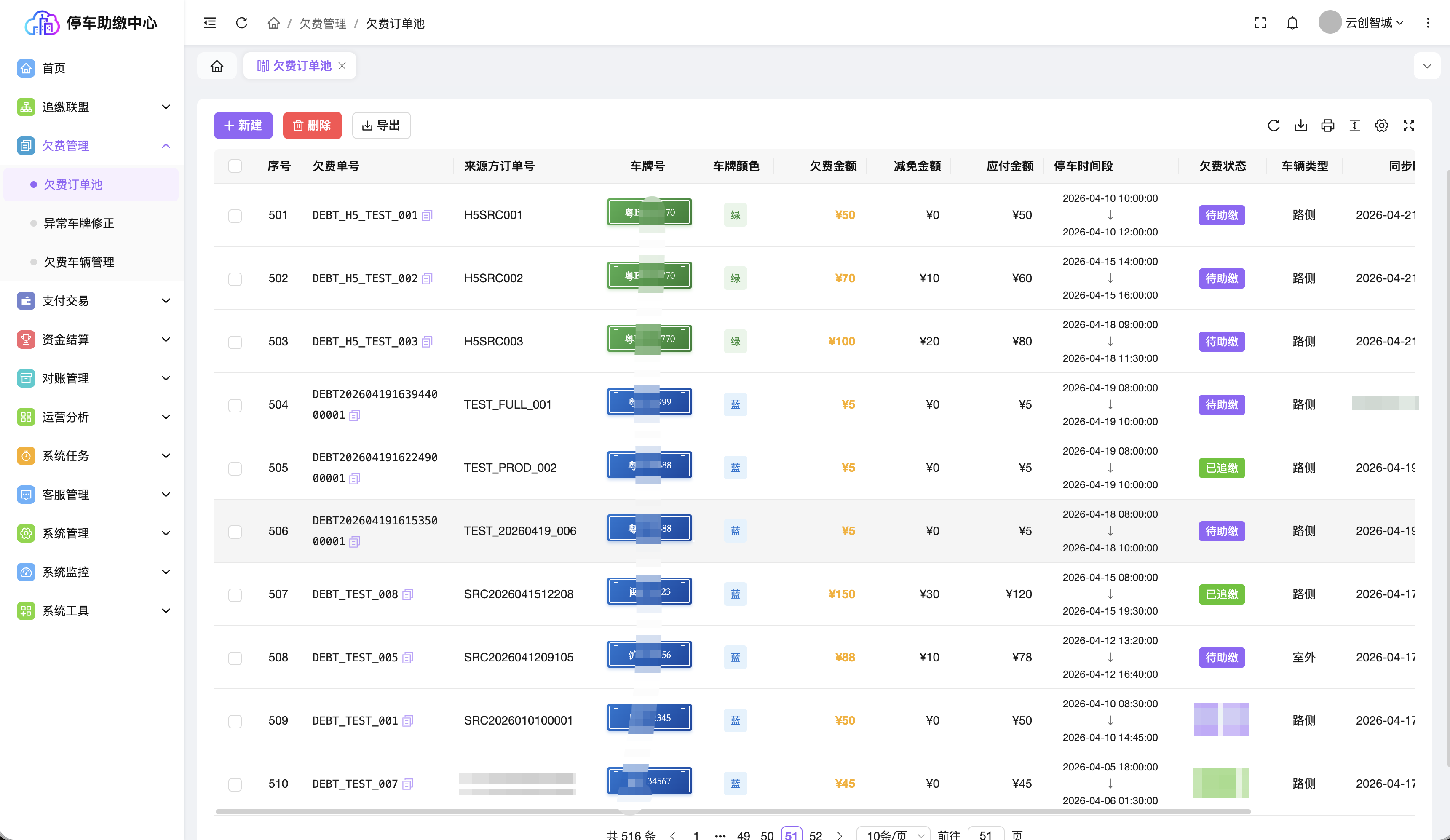
Task: Click the 停车助缴中心 logo icon
Action: tap(42, 23)
